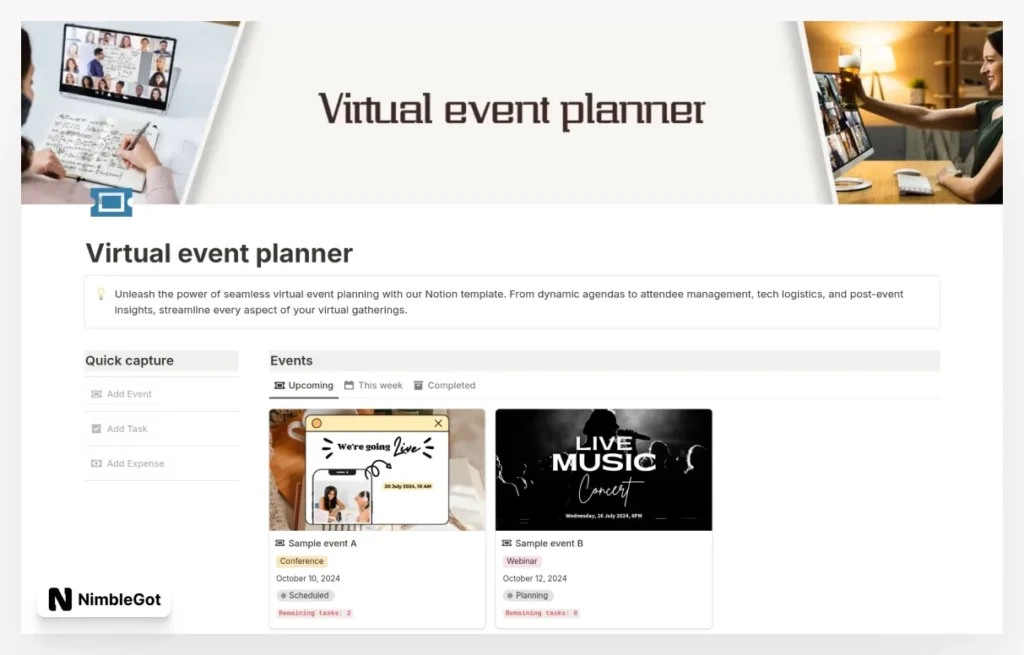Click the icon beside Sample event B title
Viewport: 1024px width, 655px height.
point(507,543)
